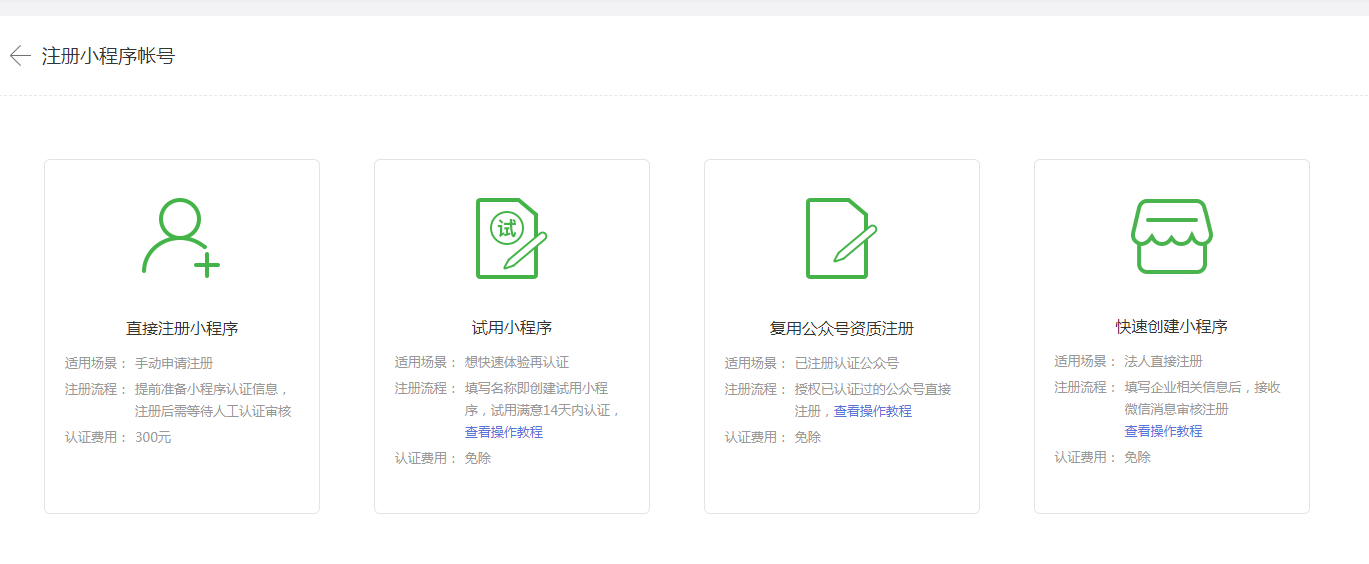Click 授权已认证过的公众号直接 process text
This screenshot has height=564, width=1369.
pyautogui.click(x=873, y=389)
